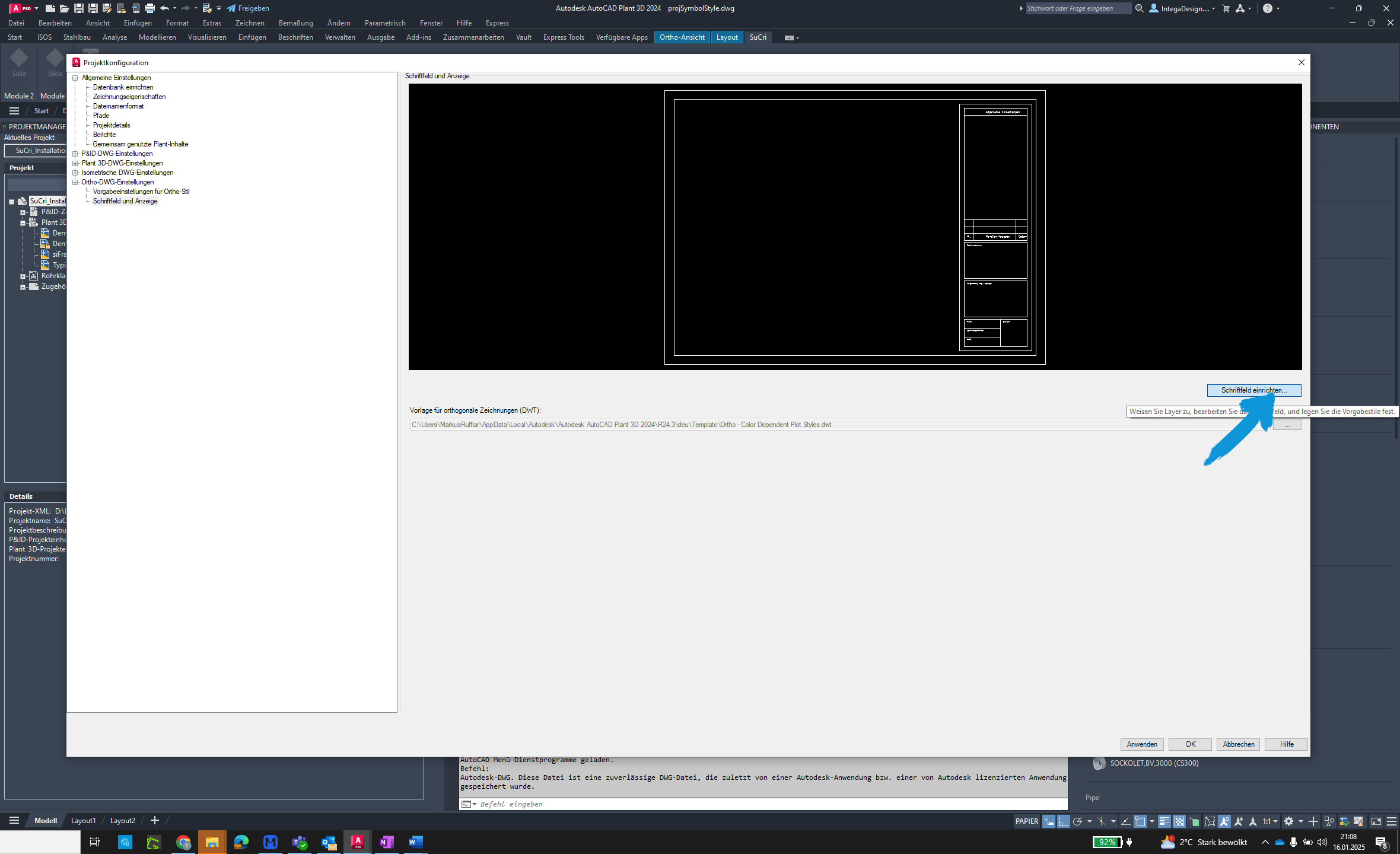Click the Modellieren menu item

click(x=157, y=37)
